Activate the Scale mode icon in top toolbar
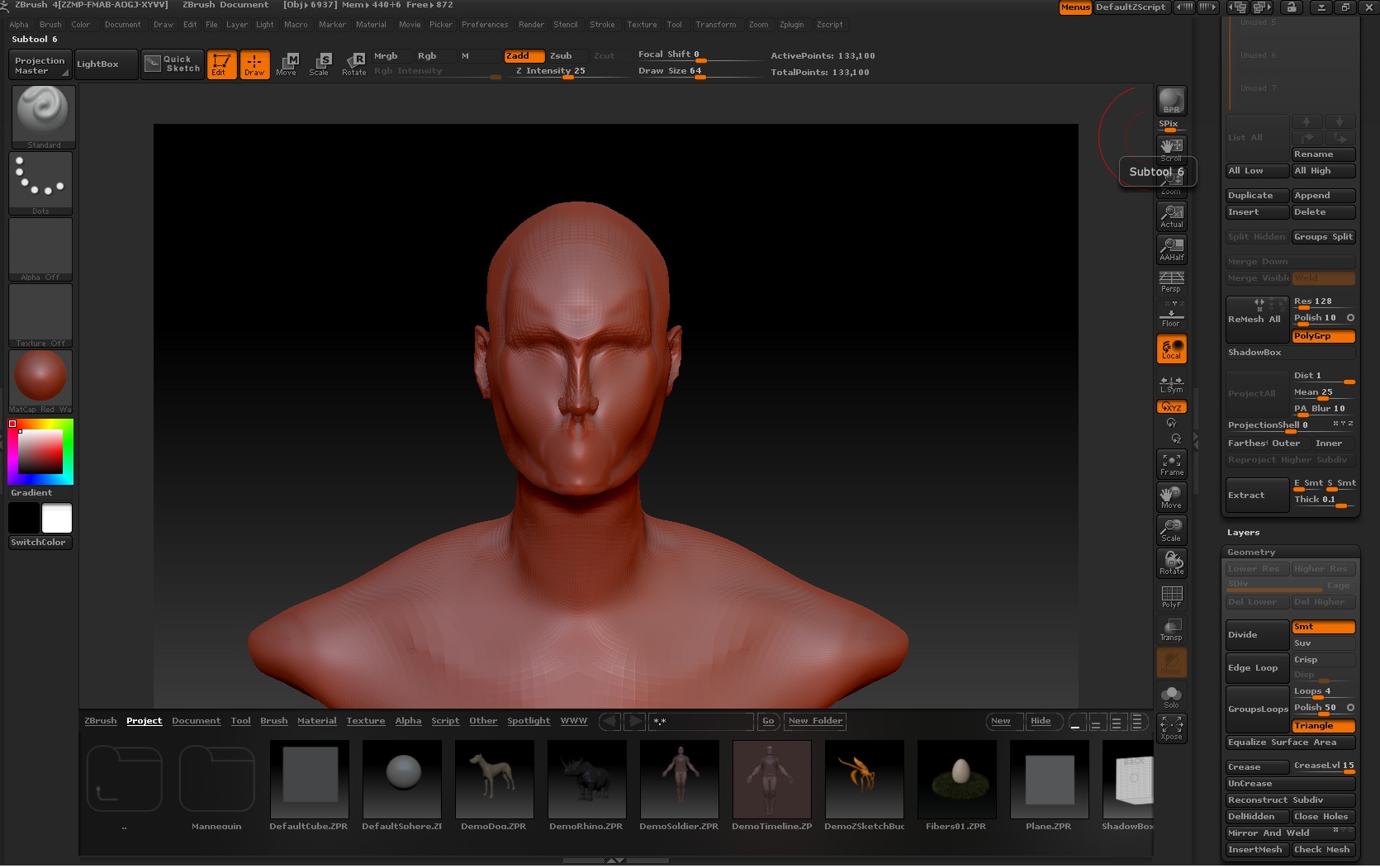 [x=320, y=64]
